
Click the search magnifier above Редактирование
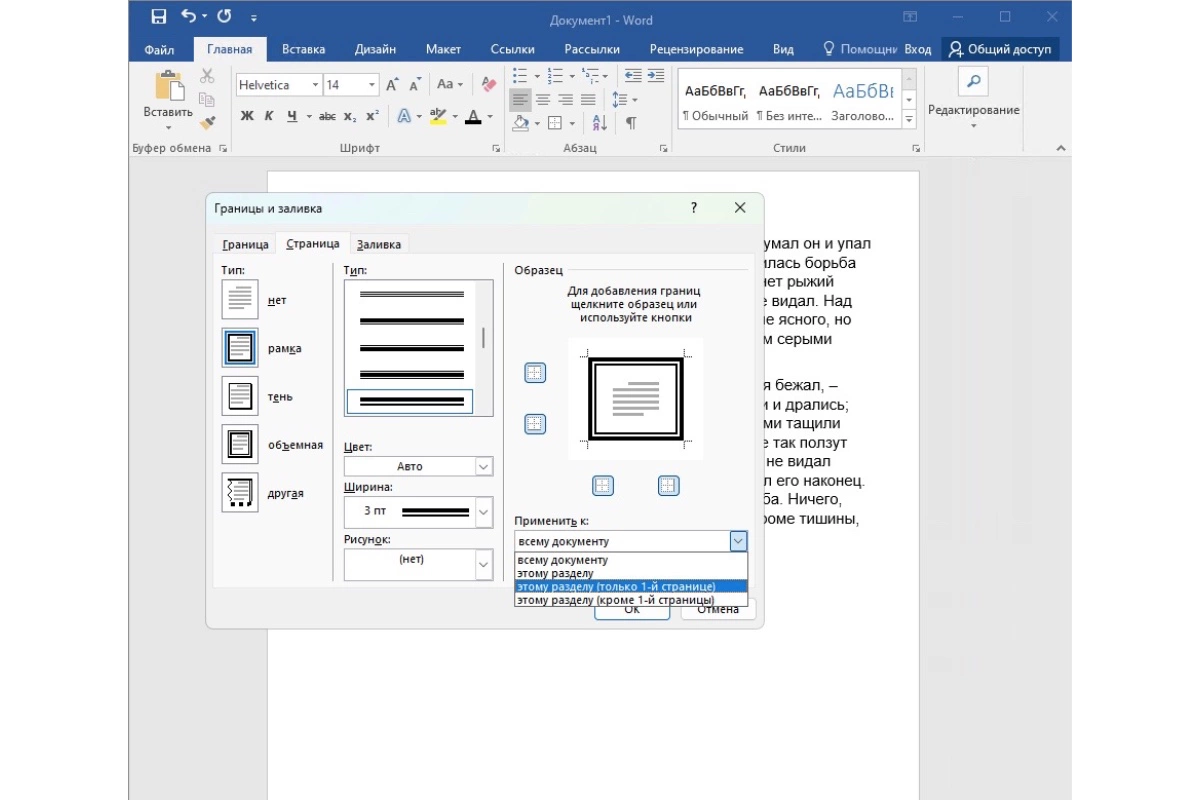click(973, 81)
